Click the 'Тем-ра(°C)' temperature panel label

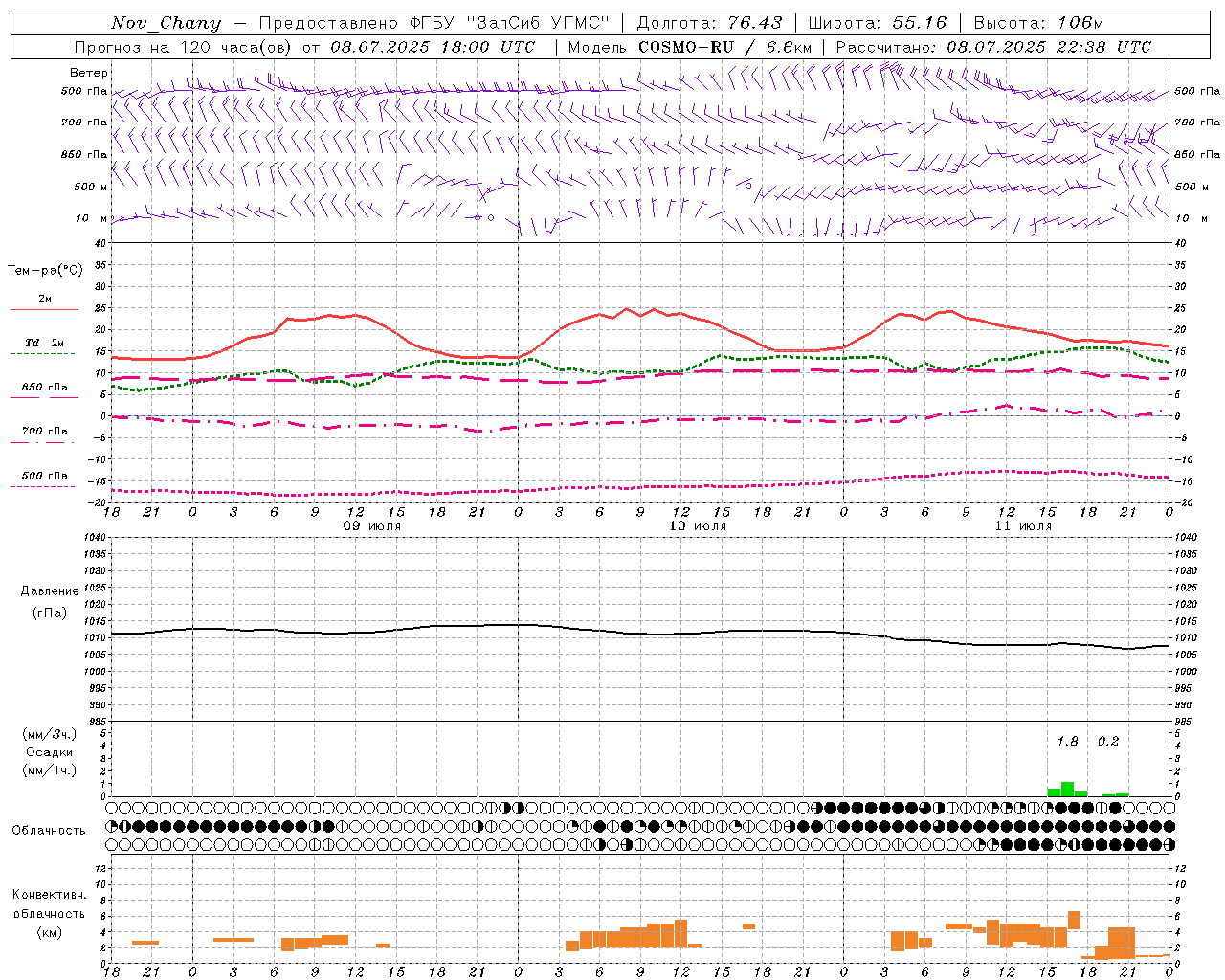pyautogui.click(x=45, y=271)
